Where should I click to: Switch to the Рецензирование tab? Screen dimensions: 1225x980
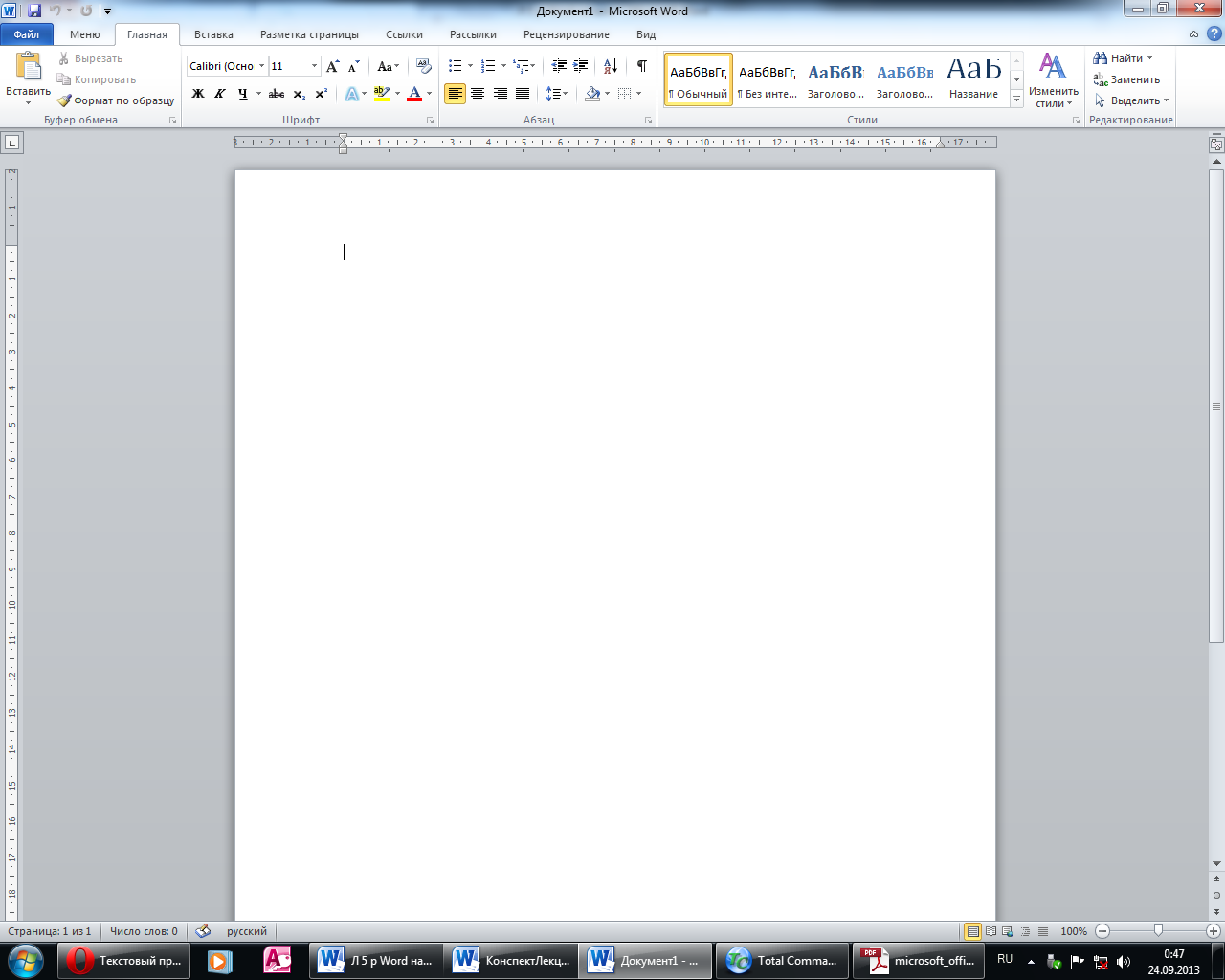567,34
